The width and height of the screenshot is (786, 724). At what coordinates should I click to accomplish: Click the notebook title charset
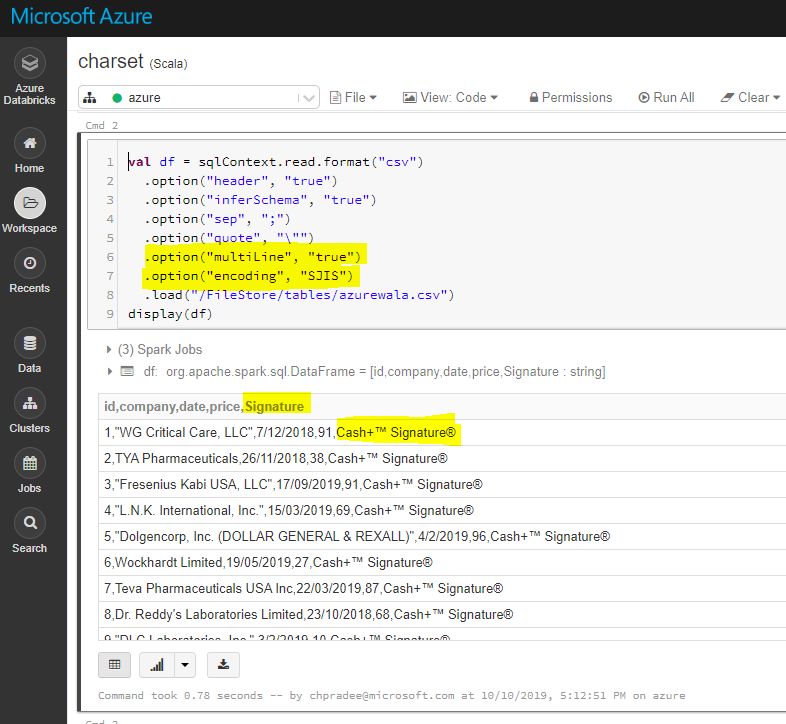click(x=111, y=61)
